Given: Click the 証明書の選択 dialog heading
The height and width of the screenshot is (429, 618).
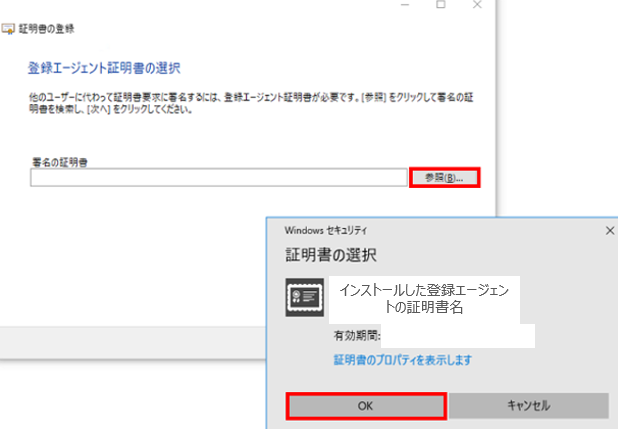Looking at the screenshot, I should pos(331,255).
